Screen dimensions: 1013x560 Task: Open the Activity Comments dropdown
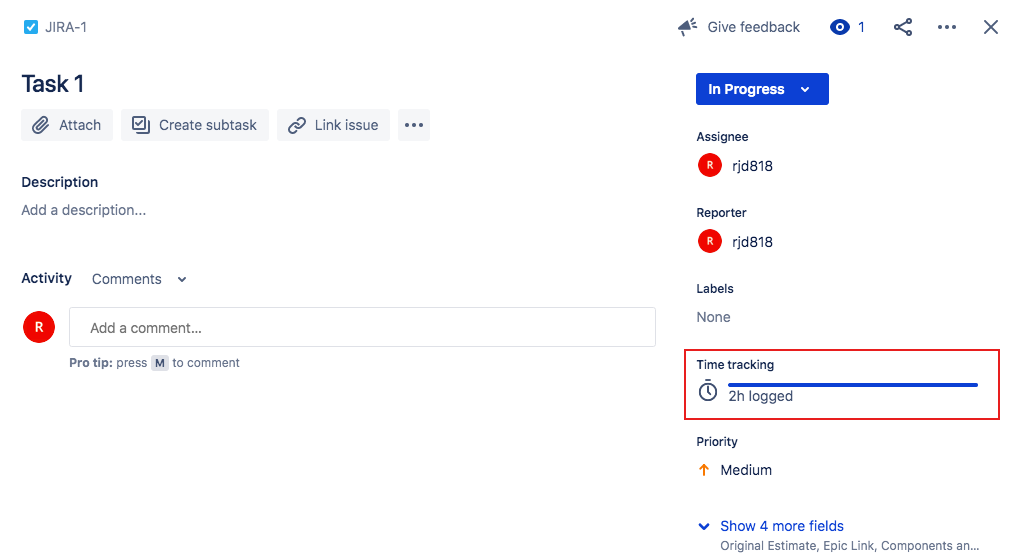coord(139,279)
